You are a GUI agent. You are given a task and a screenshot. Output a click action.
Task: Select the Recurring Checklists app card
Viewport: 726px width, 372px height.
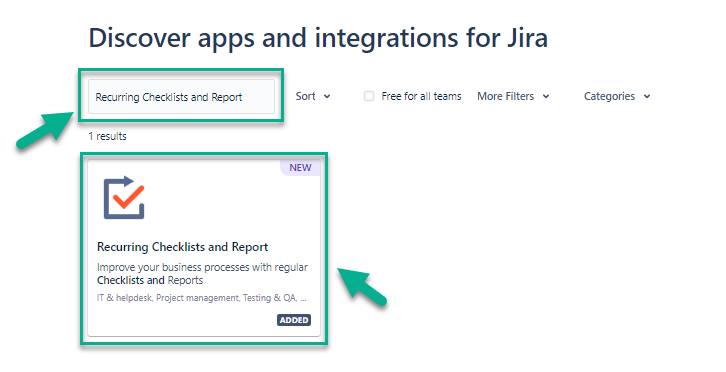(x=204, y=248)
